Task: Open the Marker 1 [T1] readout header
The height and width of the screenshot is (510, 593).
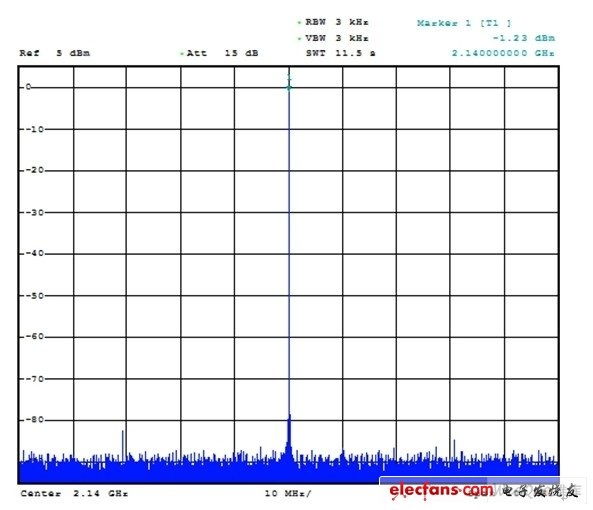Action: pos(464,23)
